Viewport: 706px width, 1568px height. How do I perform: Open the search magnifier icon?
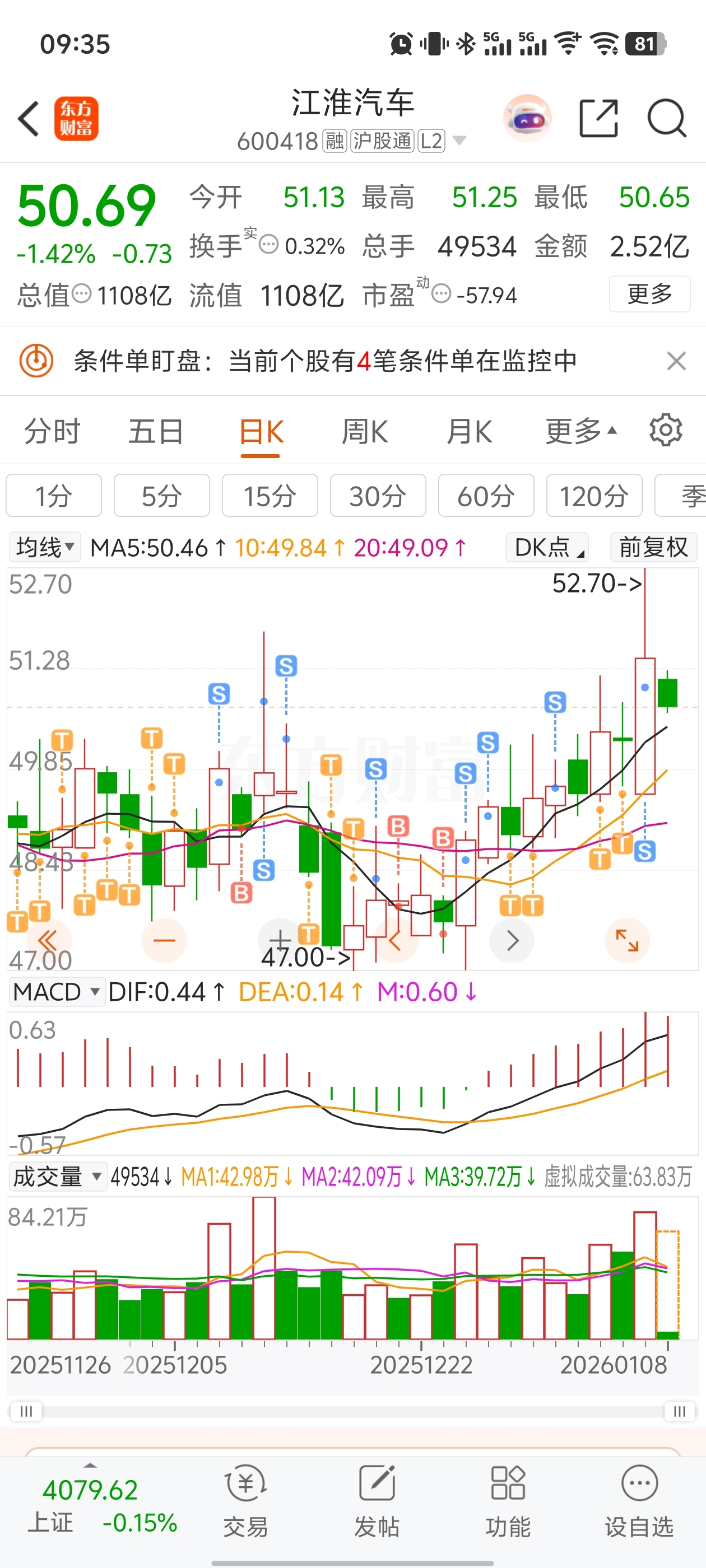[x=667, y=118]
